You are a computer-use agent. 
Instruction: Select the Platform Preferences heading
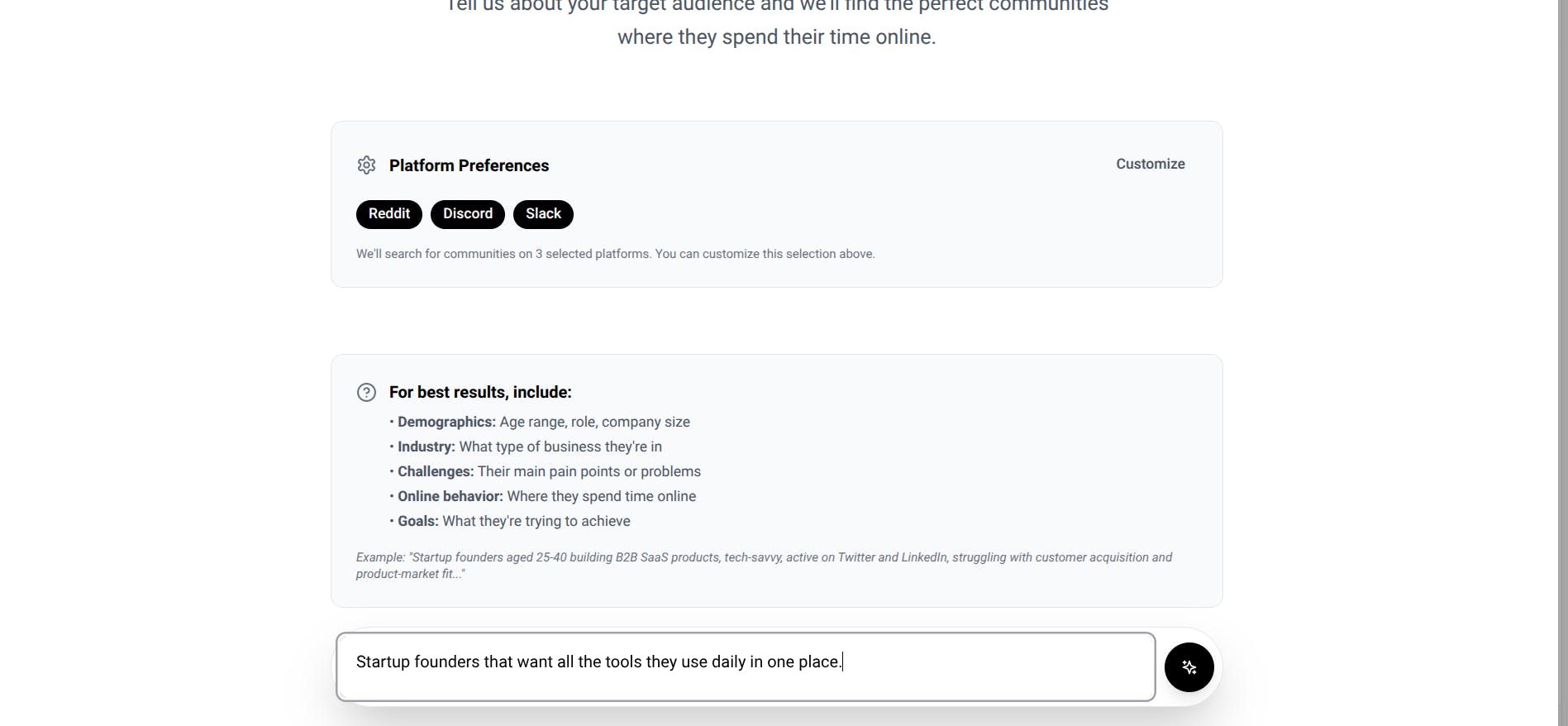[469, 165]
